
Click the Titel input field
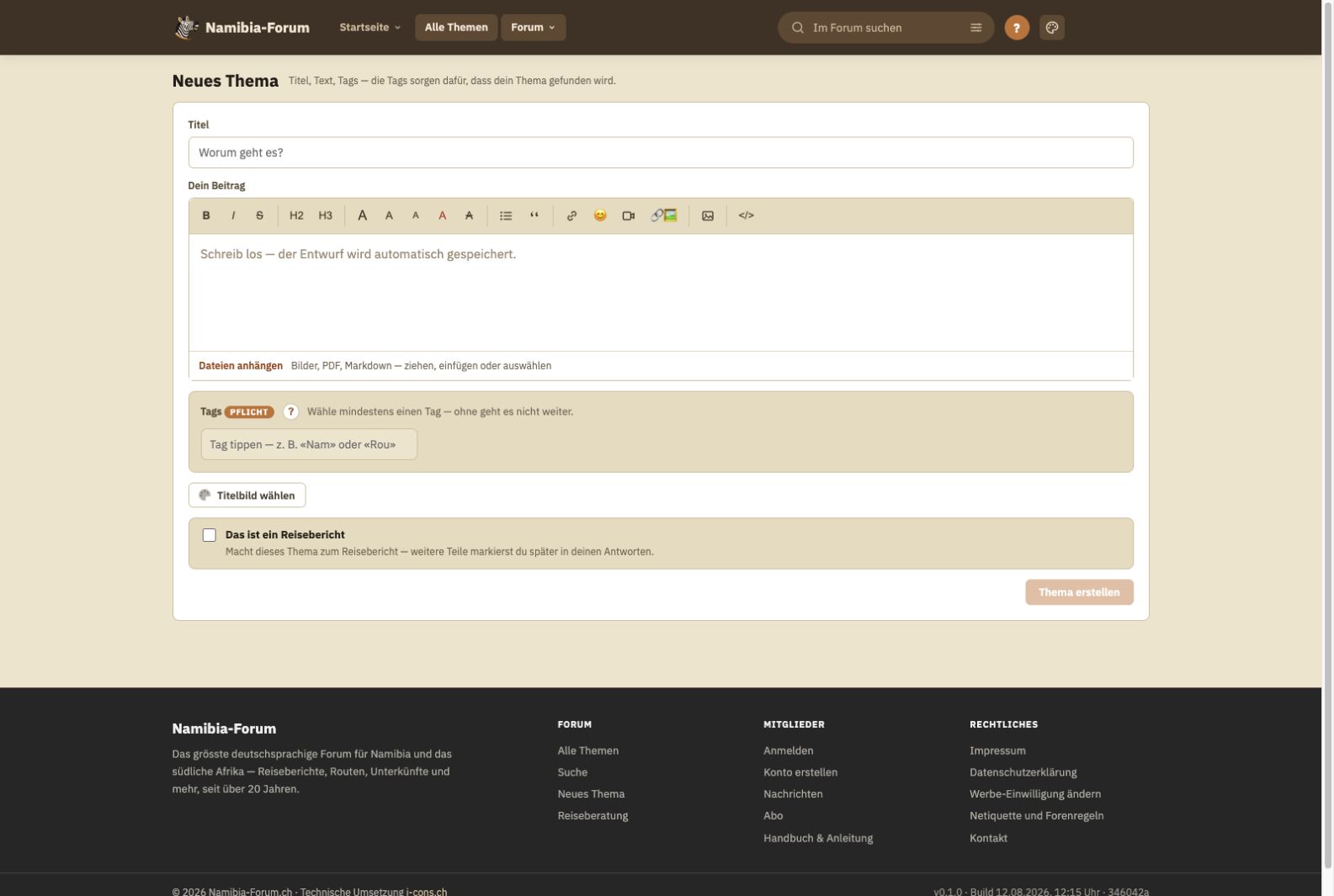(661, 152)
